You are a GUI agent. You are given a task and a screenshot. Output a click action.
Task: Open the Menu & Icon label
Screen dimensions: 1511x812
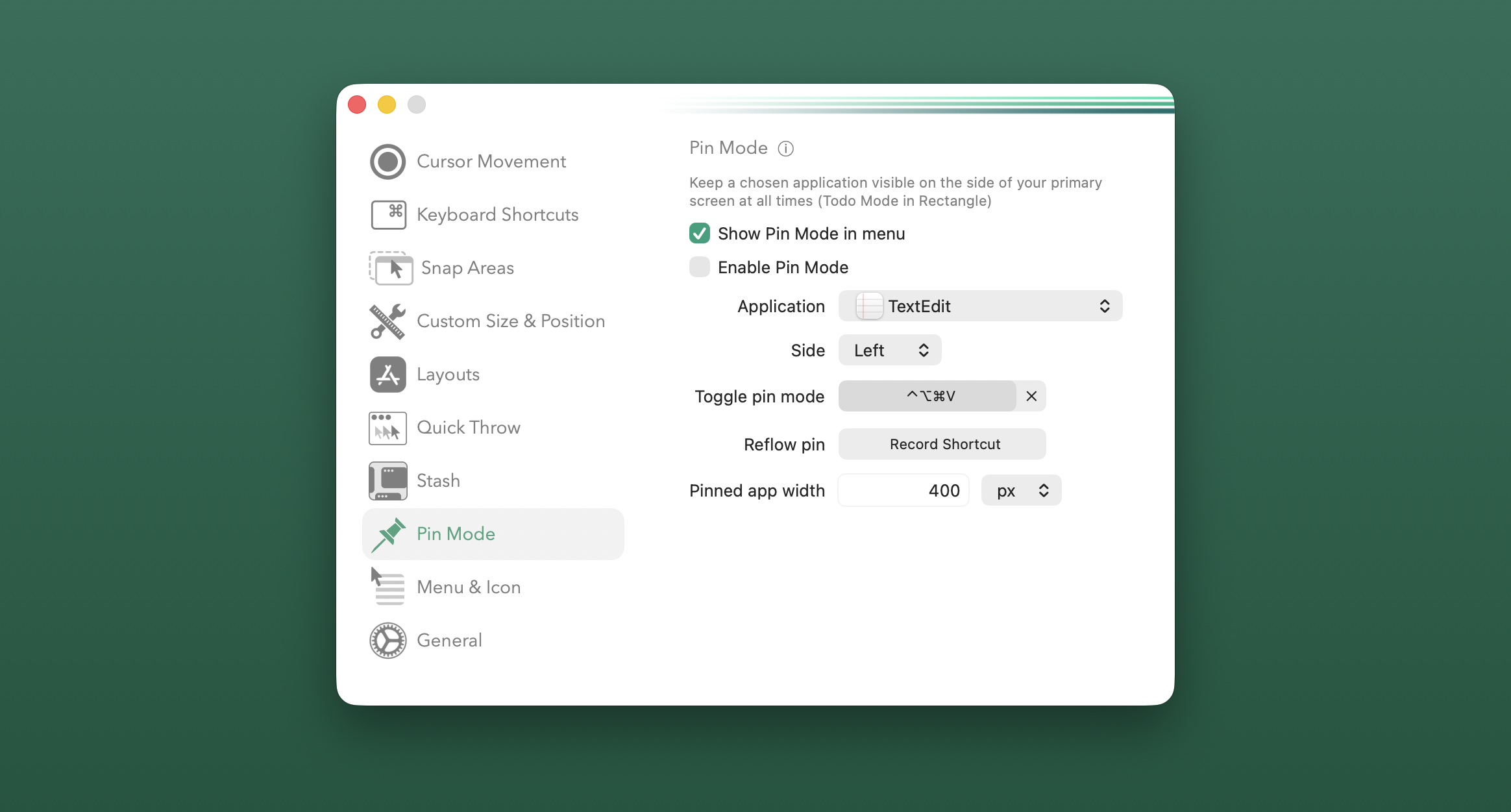pos(469,587)
